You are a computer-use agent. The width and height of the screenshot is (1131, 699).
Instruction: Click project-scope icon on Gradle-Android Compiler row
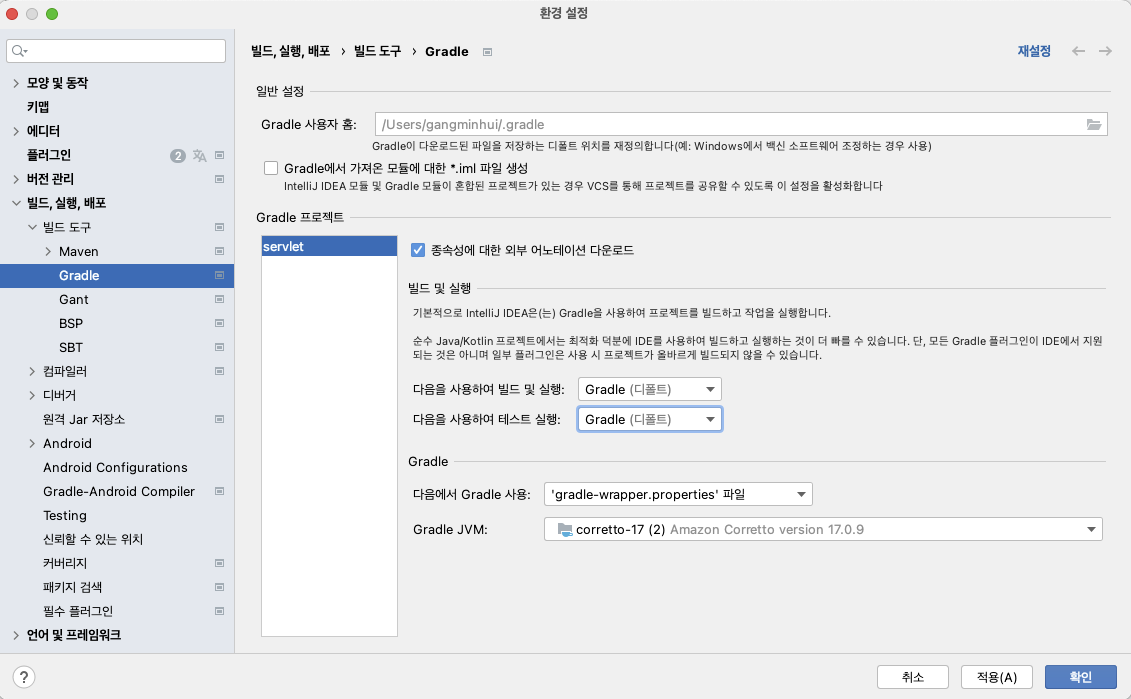(x=219, y=491)
